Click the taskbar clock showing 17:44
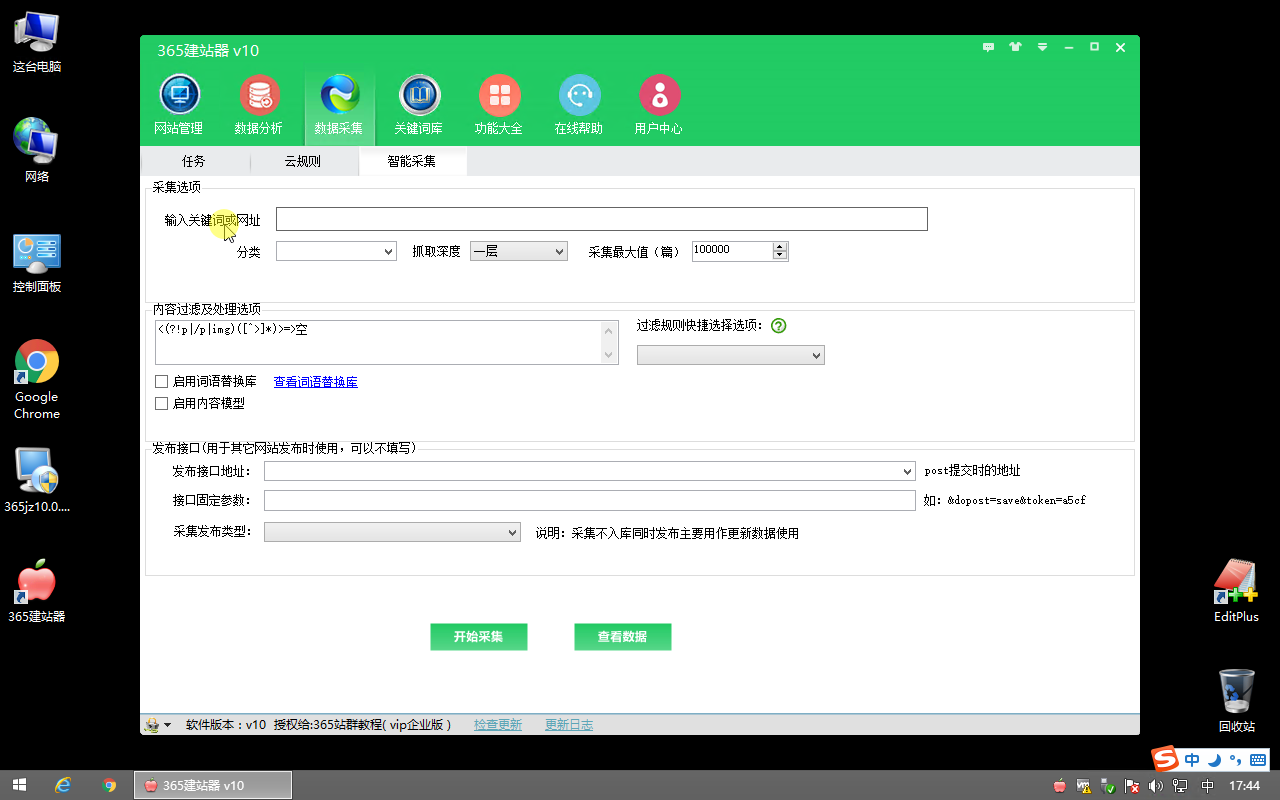 click(x=1244, y=786)
